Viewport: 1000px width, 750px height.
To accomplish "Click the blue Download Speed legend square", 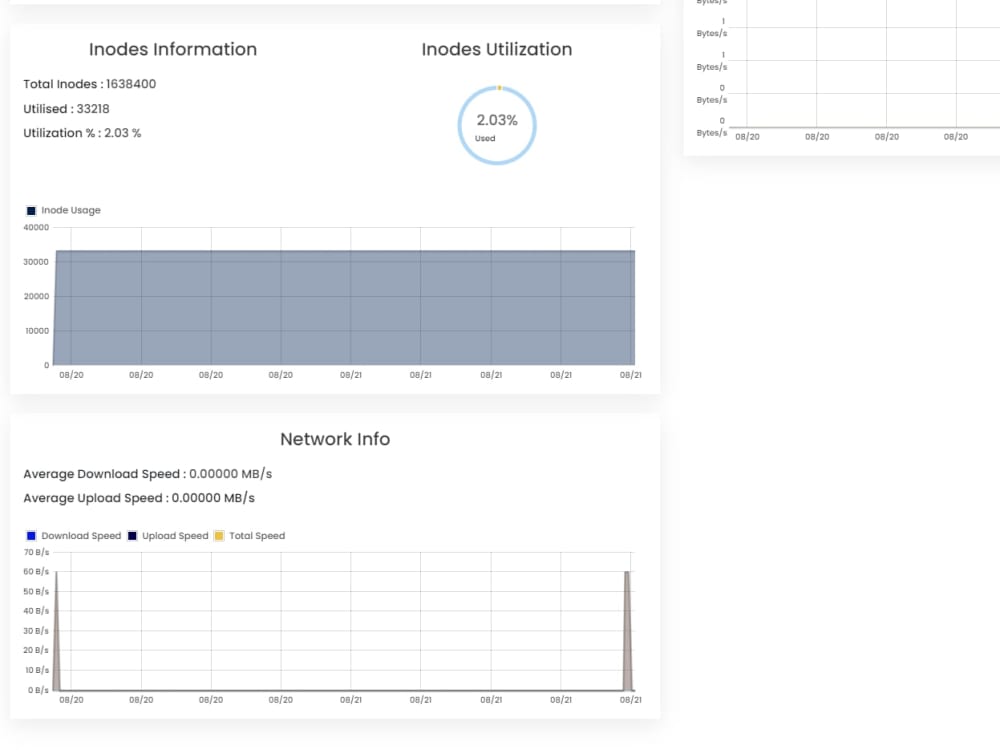I will tap(31, 536).
